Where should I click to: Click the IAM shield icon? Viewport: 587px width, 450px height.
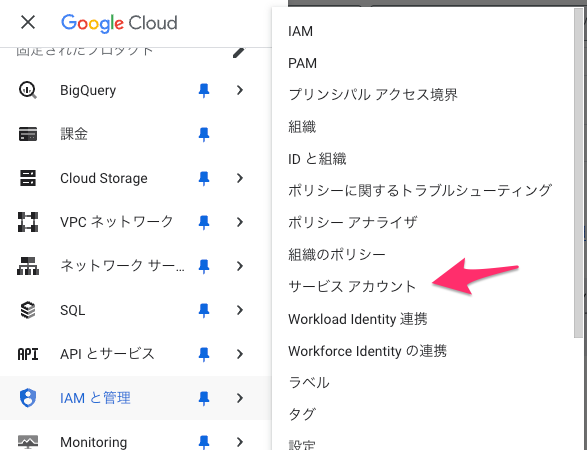(28, 398)
